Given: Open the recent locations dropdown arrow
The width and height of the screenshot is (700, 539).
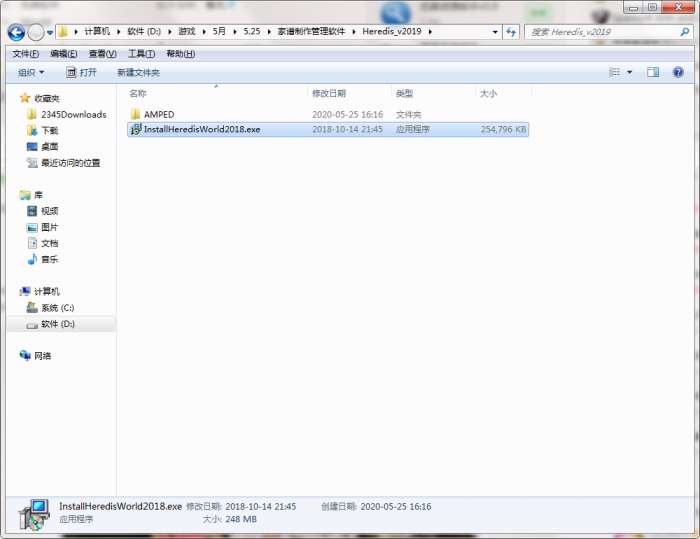Looking at the screenshot, I should pyautogui.click(x=50, y=33).
